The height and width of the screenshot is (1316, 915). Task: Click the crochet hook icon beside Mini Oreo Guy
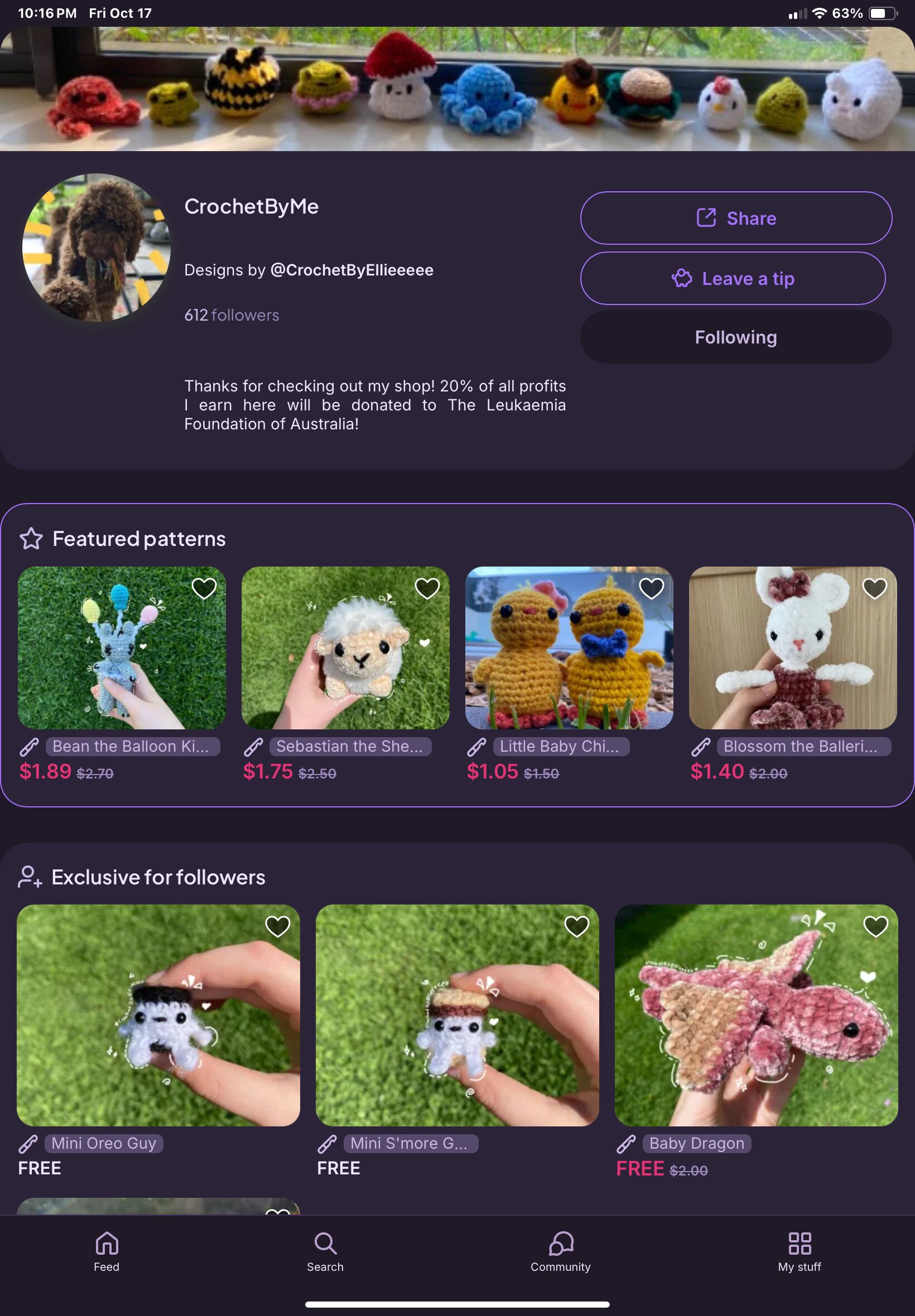pos(28,1144)
